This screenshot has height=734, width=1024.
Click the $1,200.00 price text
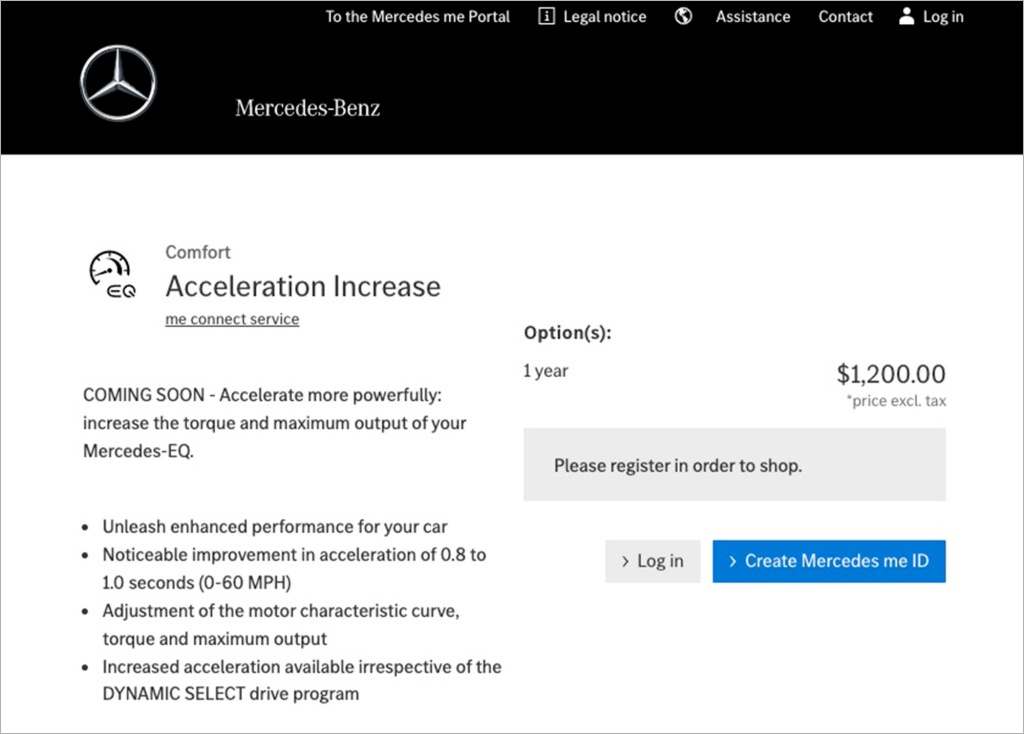tap(890, 374)
